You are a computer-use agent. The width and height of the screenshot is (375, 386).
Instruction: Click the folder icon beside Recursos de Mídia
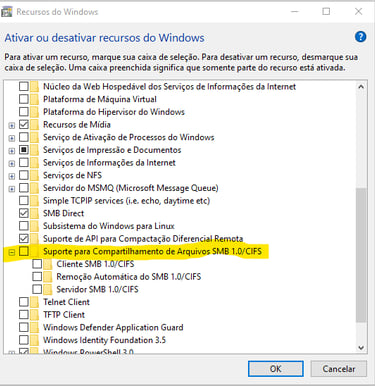click(x=35, y=125)
